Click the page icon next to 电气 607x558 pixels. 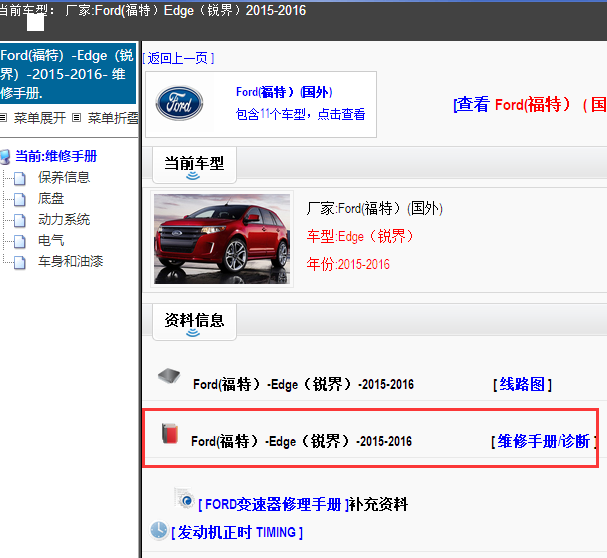click(20, 241)
